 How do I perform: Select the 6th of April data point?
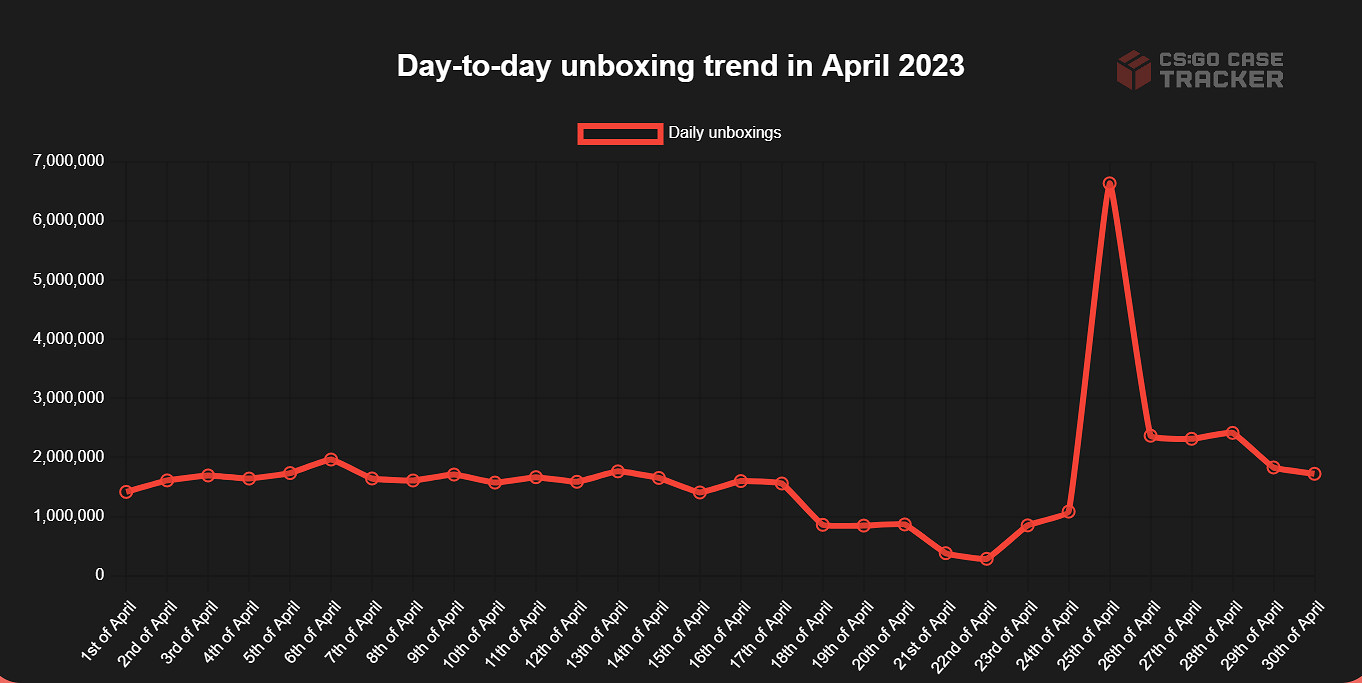331,459
